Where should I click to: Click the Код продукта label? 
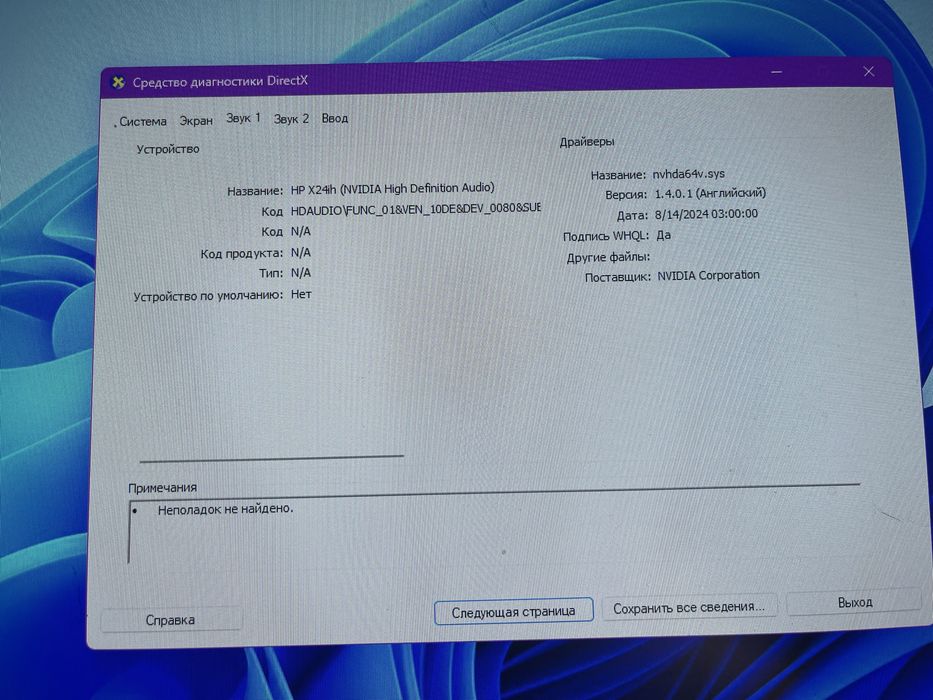tap(242, 254)
